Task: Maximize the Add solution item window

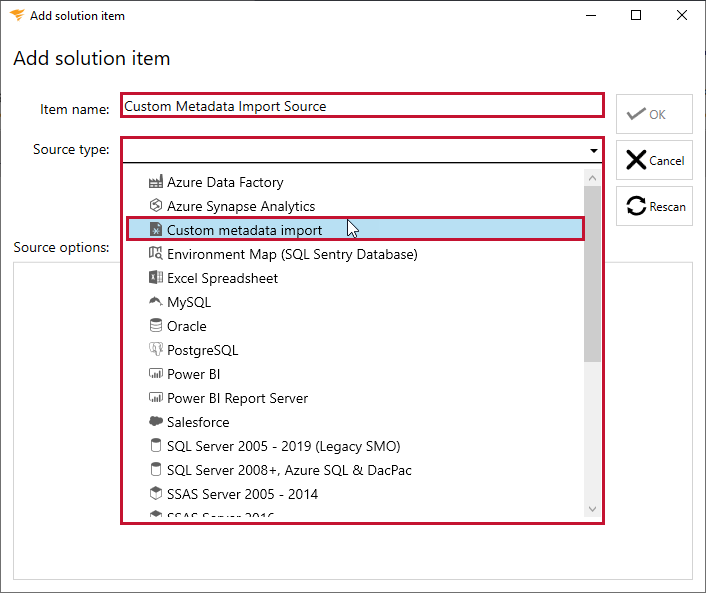Action: click(636, 15)
